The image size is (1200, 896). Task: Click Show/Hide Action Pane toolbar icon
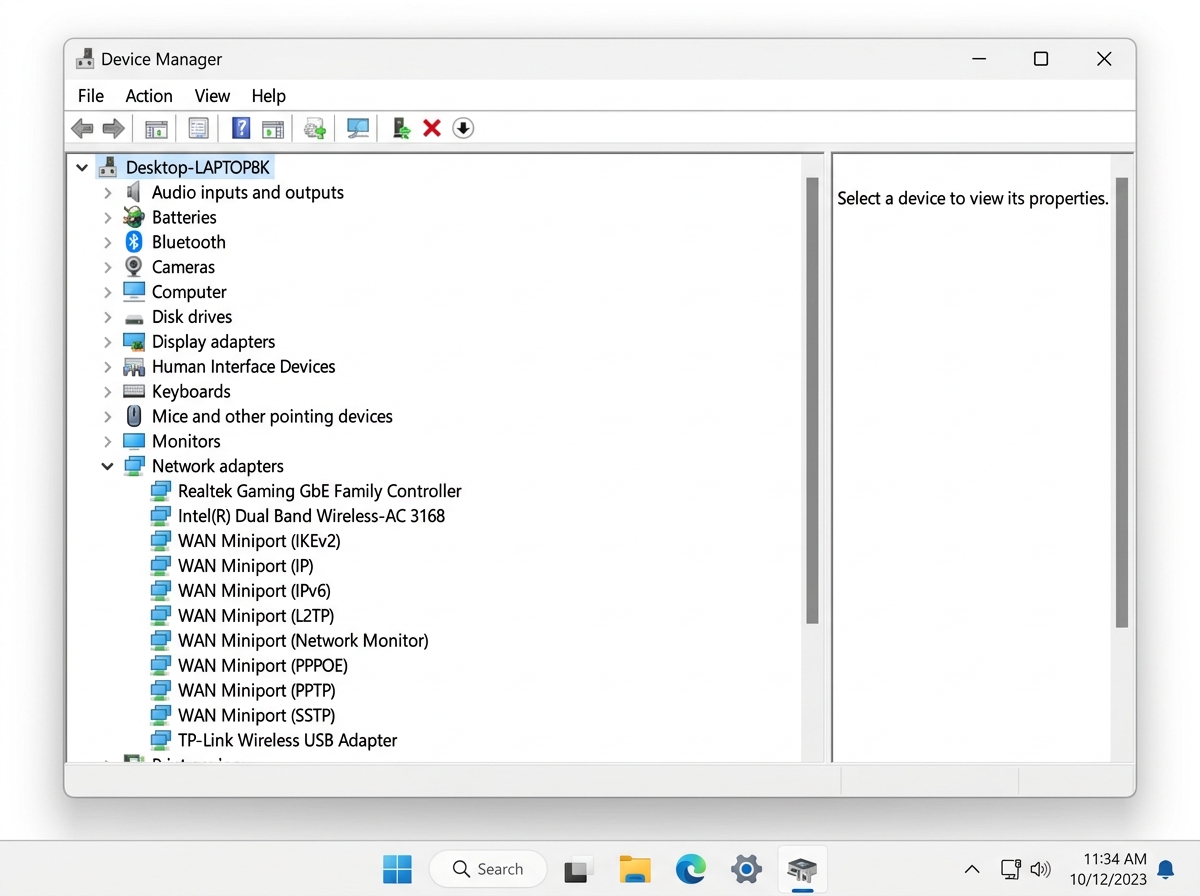point(272,128)
